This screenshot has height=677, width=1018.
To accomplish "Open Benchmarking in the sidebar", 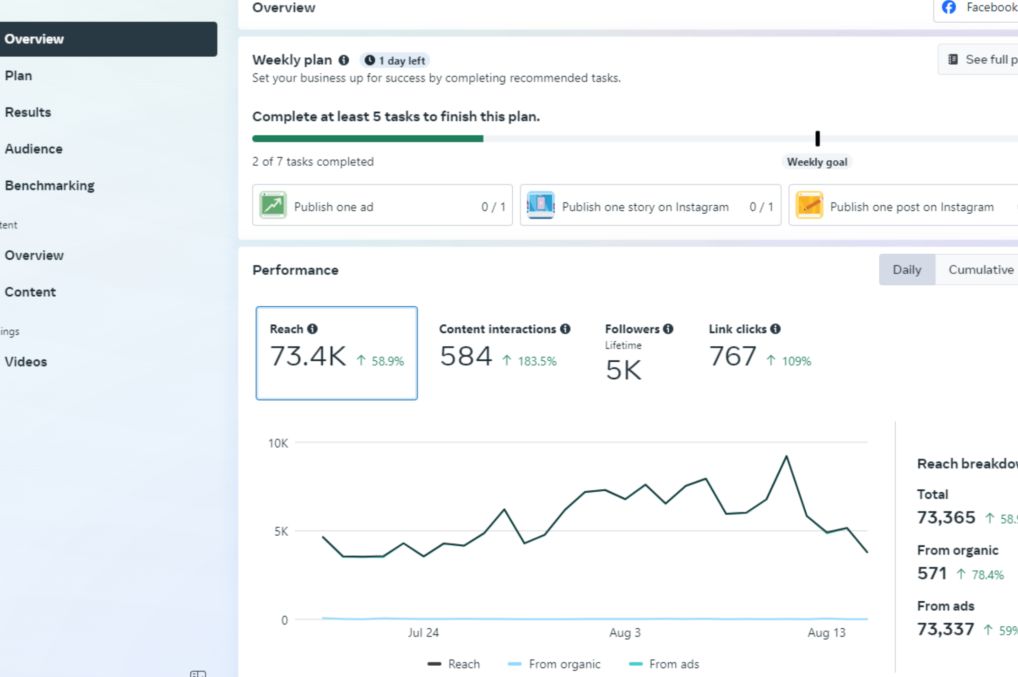I will [x=49, y=186].
